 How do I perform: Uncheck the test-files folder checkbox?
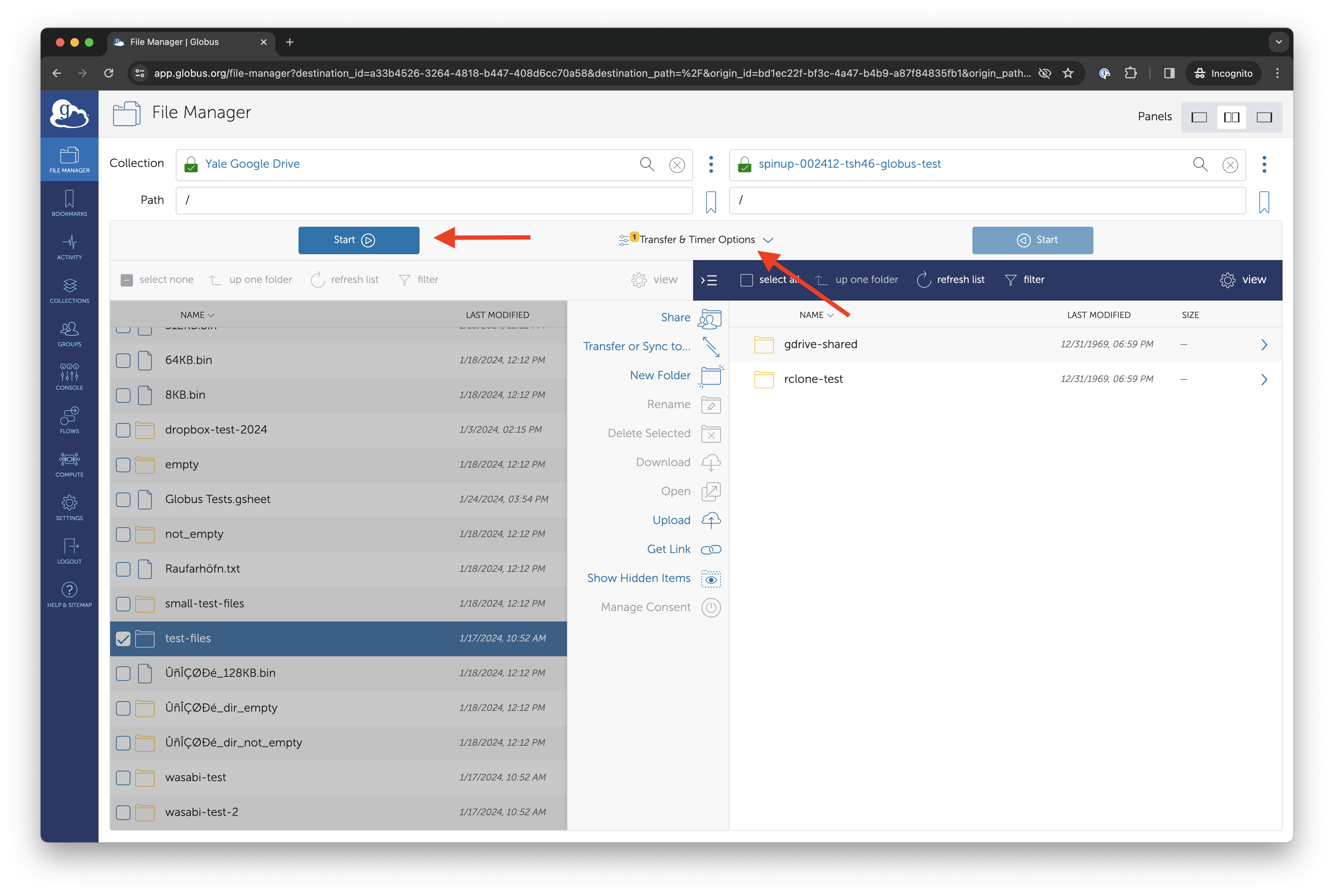pos(123,639)
